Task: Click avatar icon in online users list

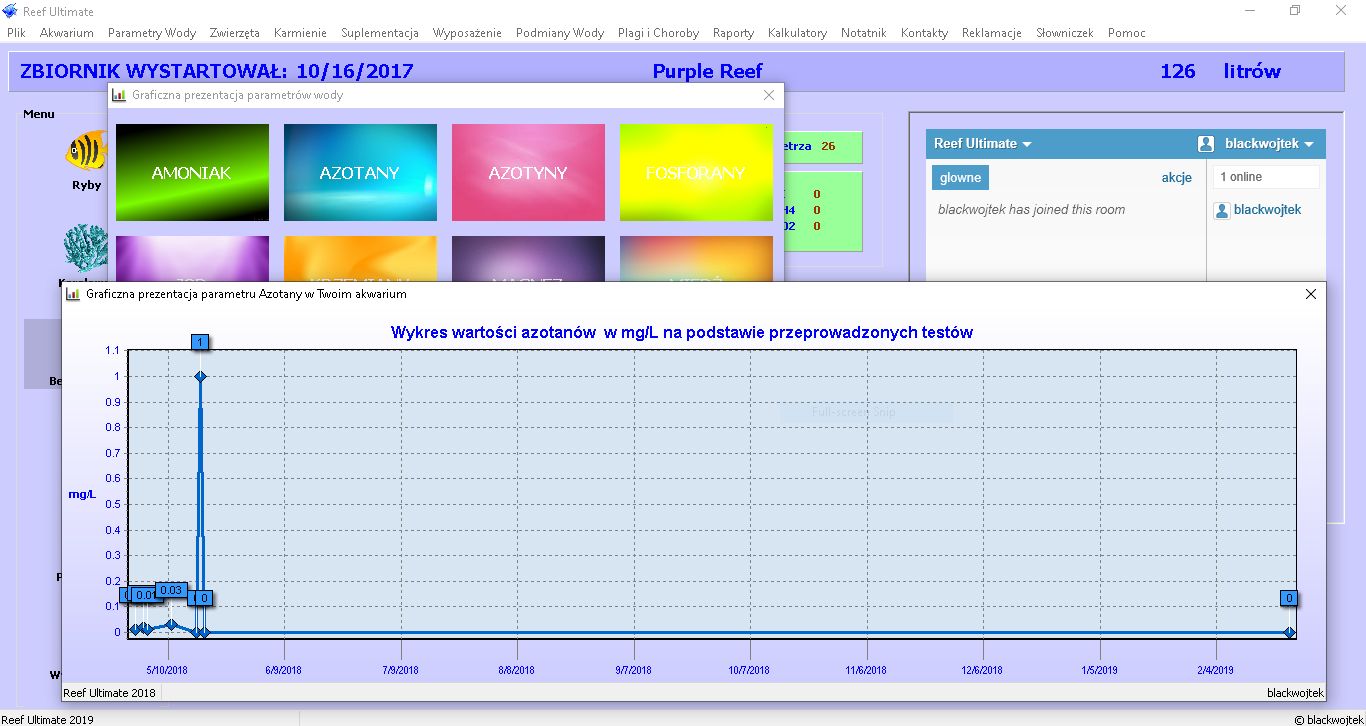Action: point(1221,210)
